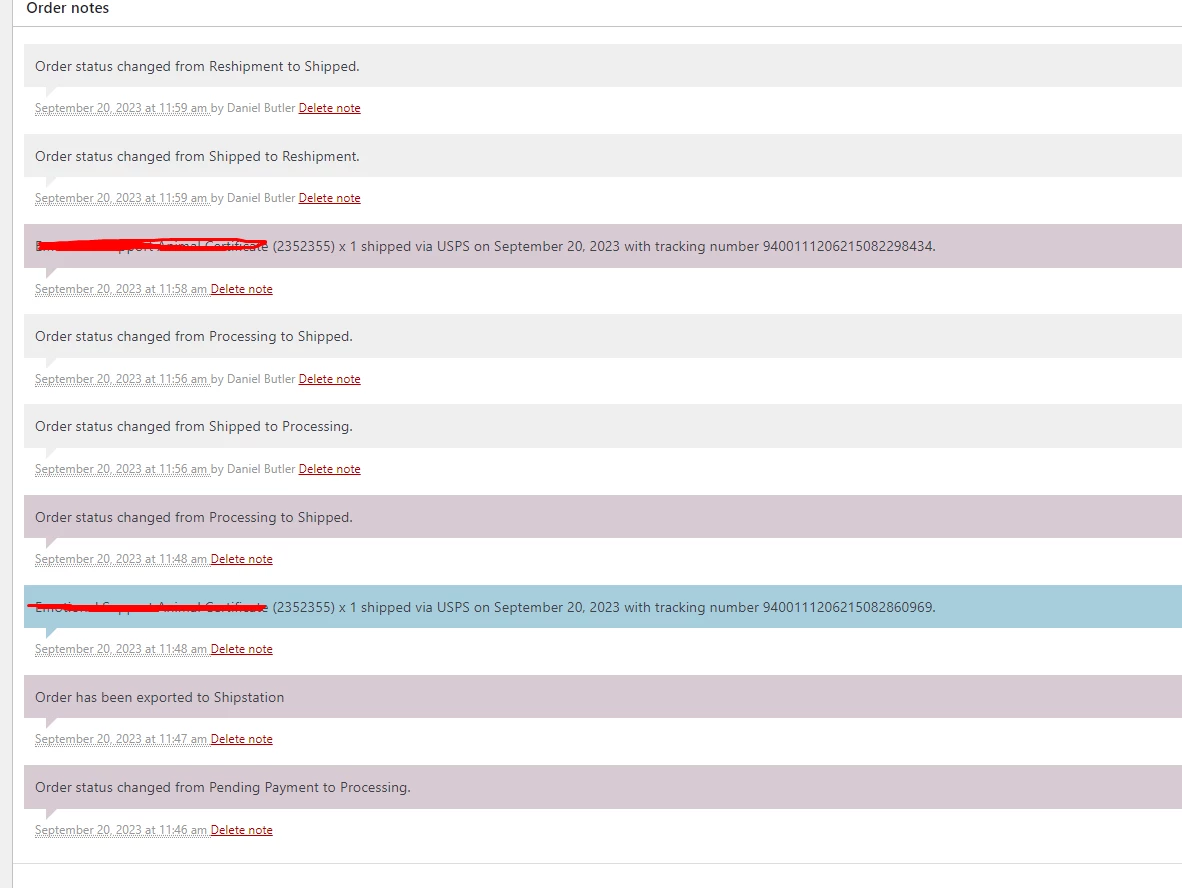Click timestamp 'September 20, 2023 at 11:58 am'
Image resolution: width=1182 pixels, height=888 pixels.
pos(121,289)
